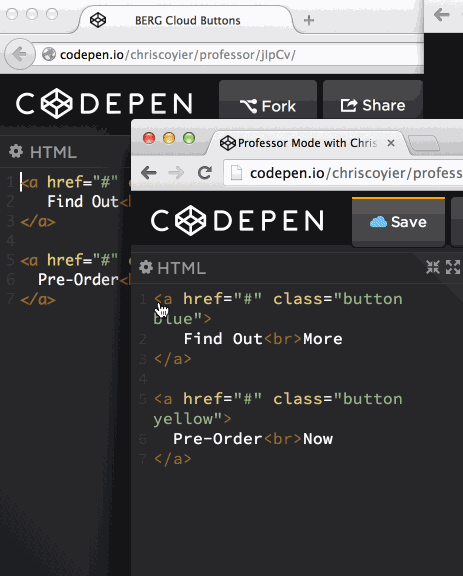Click 'Find Out' text in front editor

222,339
